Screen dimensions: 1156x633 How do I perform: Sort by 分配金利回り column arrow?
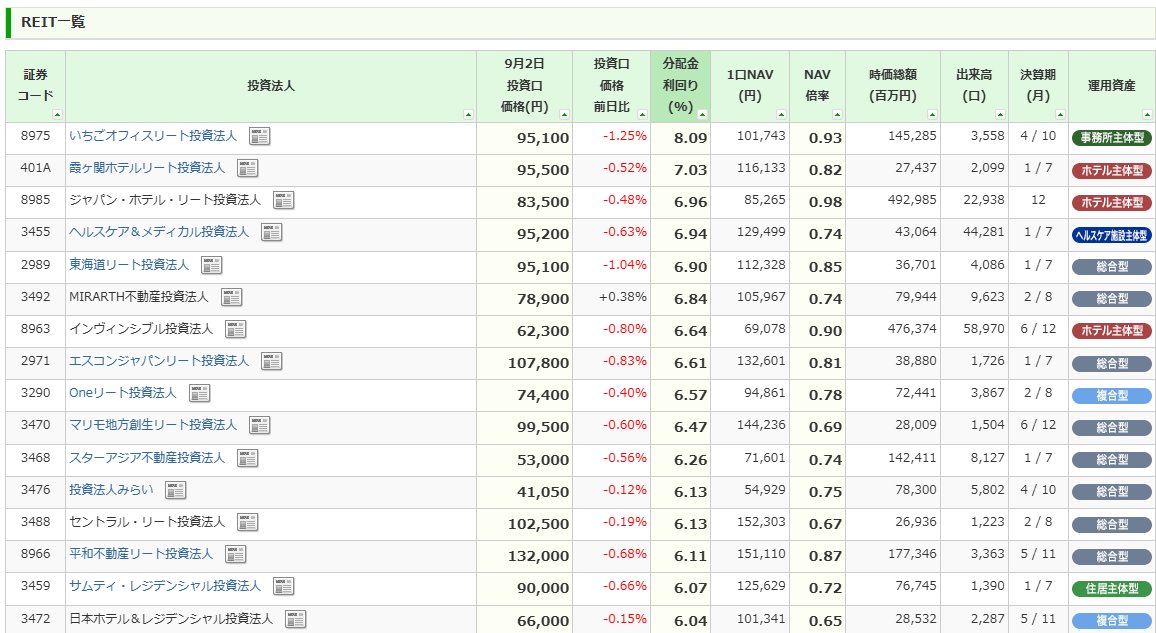(702, 115)
